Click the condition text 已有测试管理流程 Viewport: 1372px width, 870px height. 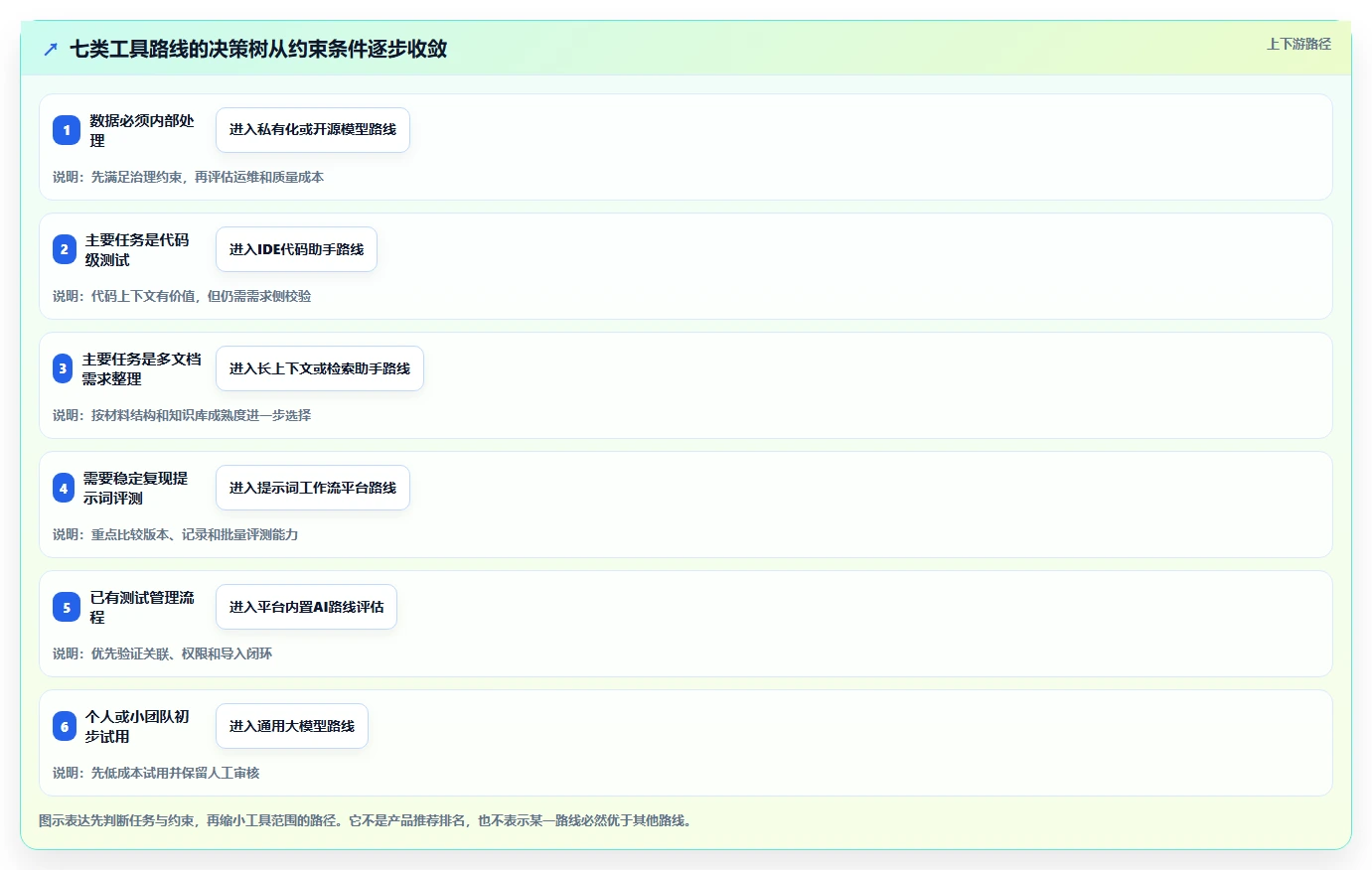(x=142, y=607)
